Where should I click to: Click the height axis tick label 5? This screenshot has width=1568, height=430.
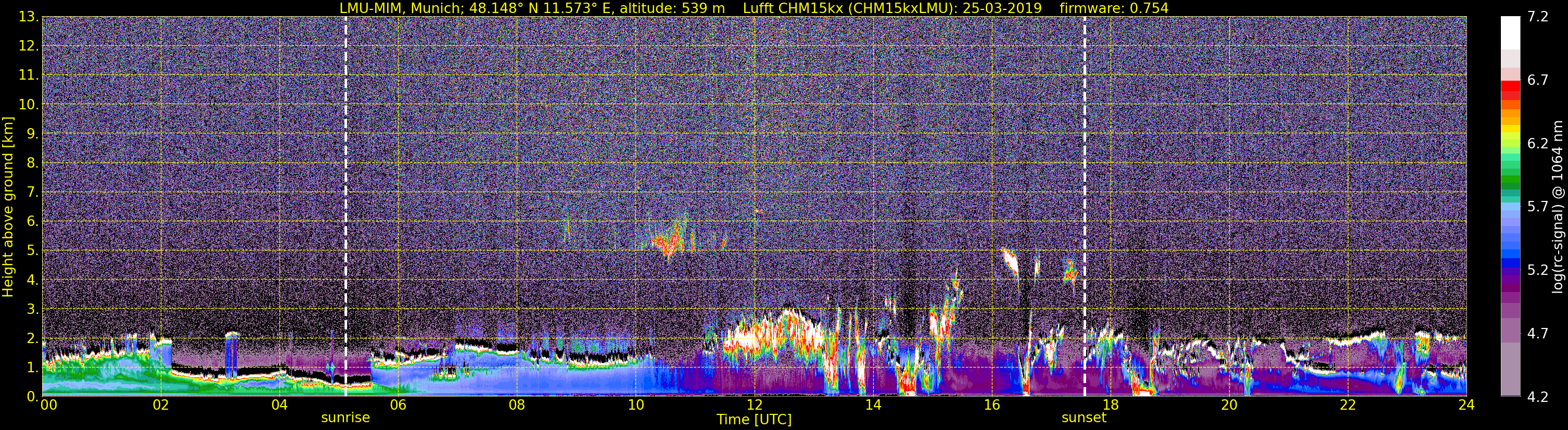(x=33, y=251)
